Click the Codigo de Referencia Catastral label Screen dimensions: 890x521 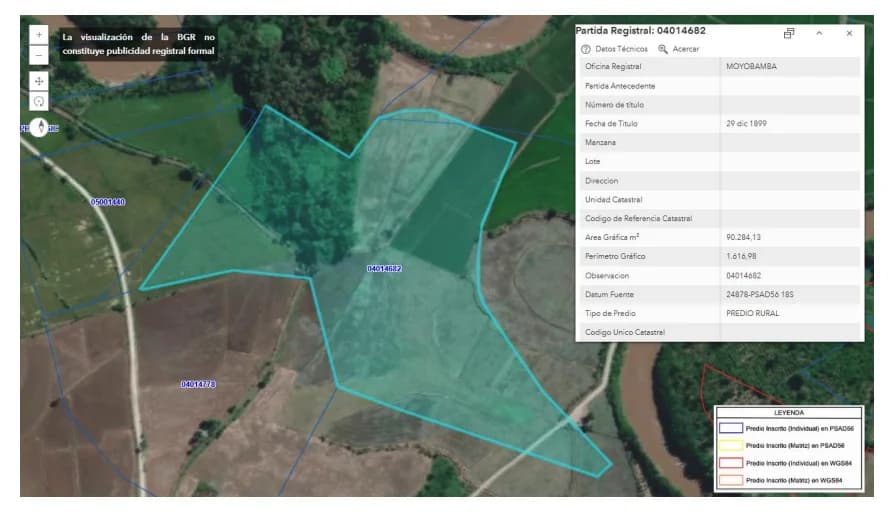pos(638,219)
